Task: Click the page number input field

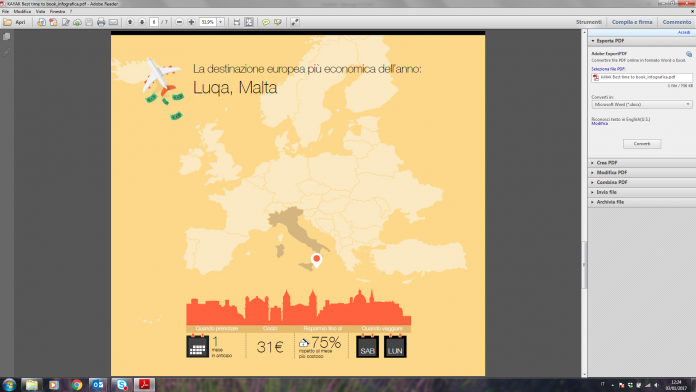Action: click(x=154, y=22)
